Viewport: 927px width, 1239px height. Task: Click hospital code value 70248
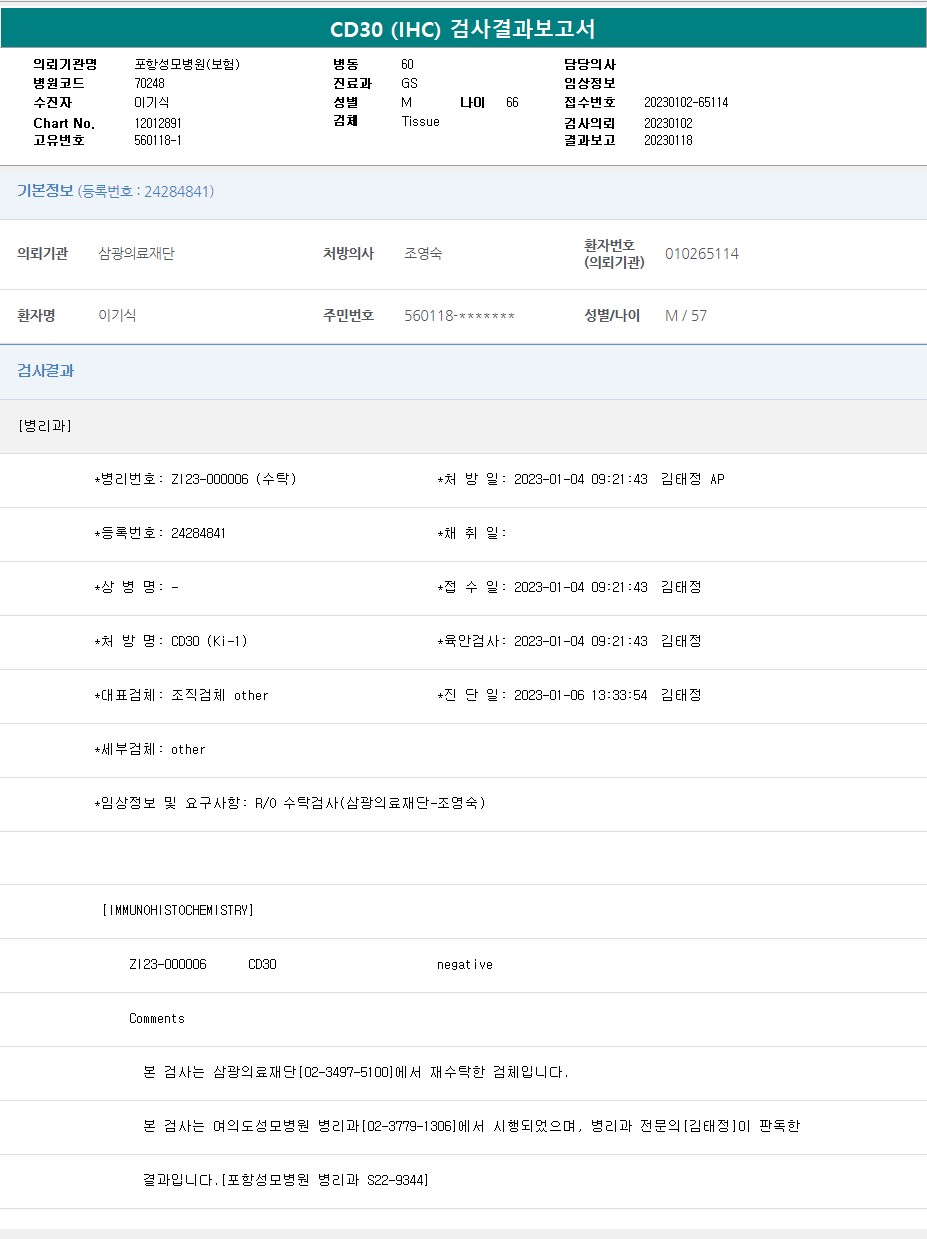(149, 83)
